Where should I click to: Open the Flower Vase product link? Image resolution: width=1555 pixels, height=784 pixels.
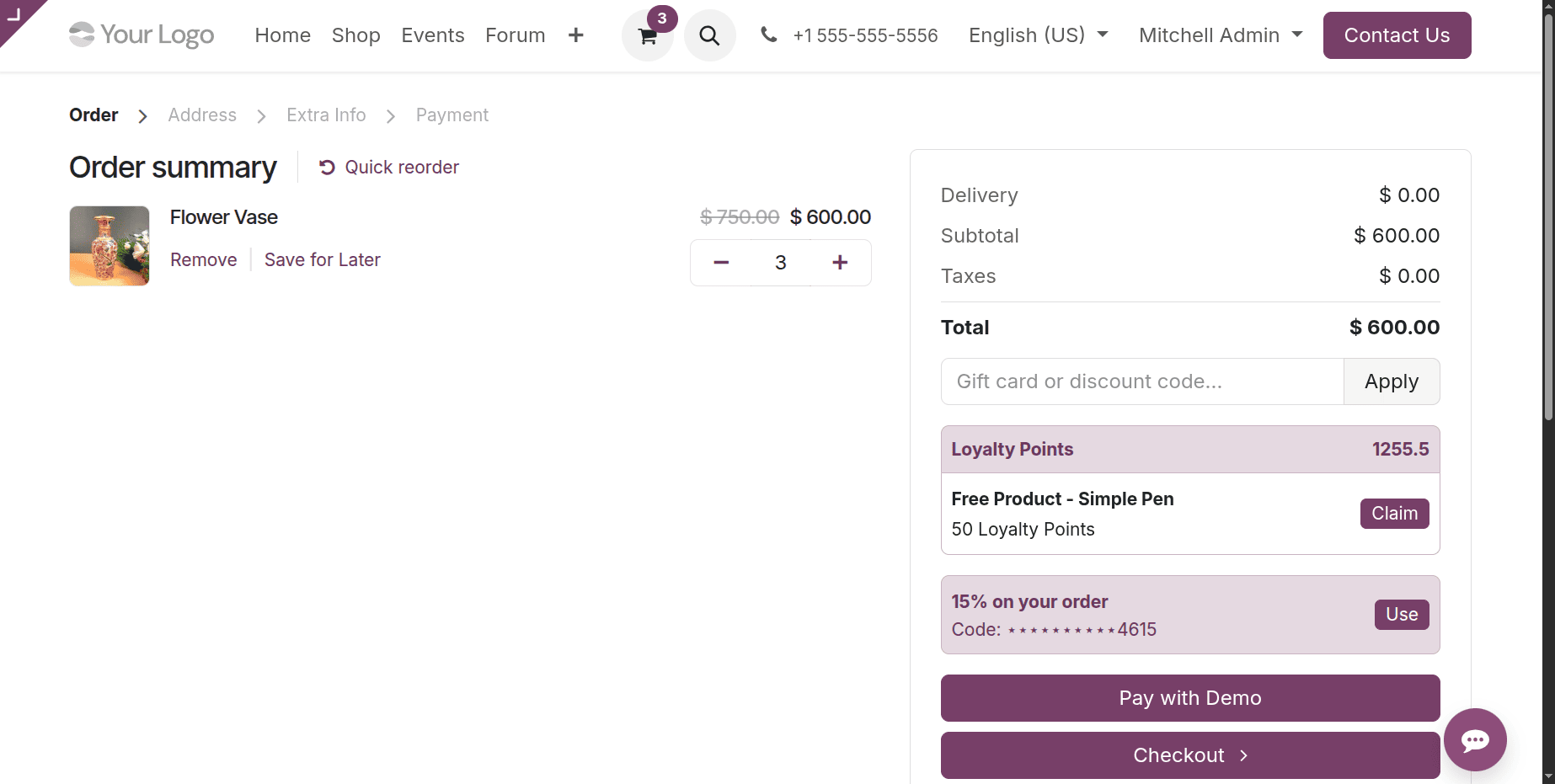click(x=224, y=217)
